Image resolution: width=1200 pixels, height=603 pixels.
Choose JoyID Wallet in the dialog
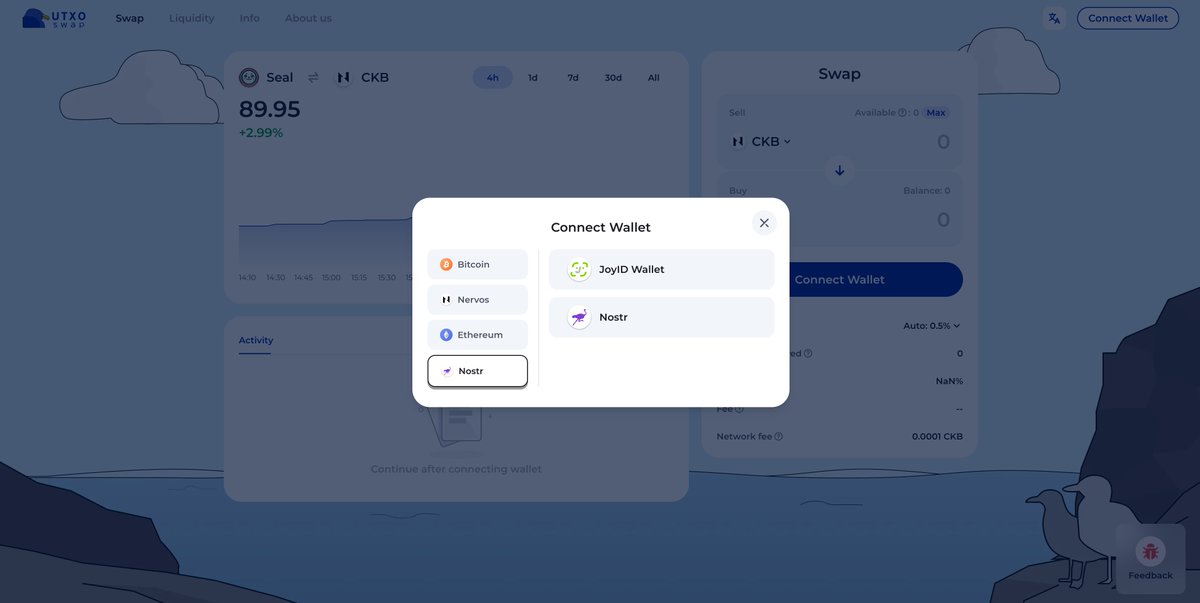(661, 269)
